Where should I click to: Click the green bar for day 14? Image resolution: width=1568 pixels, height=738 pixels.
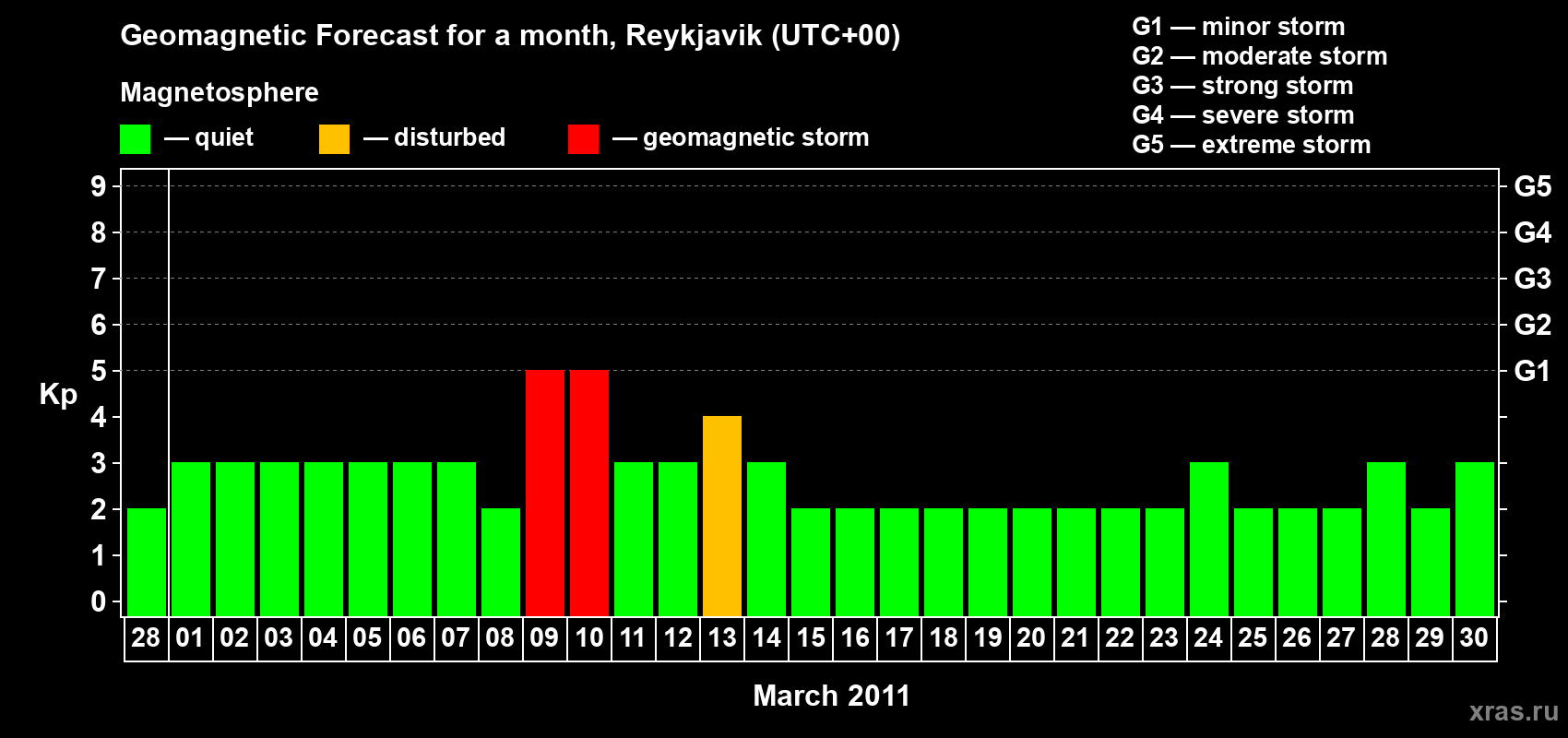pyautogui.click(x=766, y=540)
